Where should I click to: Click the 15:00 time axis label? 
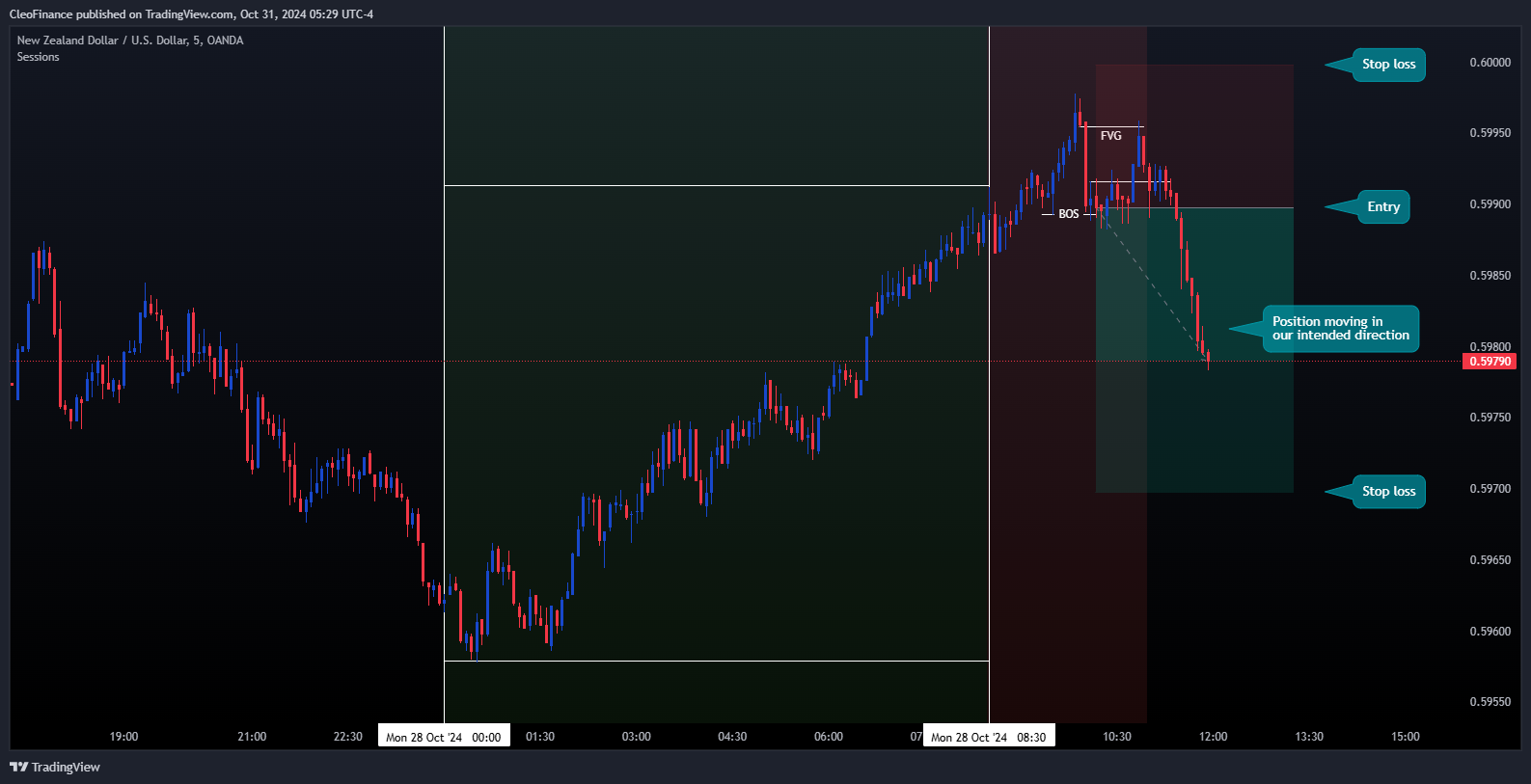click(x=1406, y=737)
